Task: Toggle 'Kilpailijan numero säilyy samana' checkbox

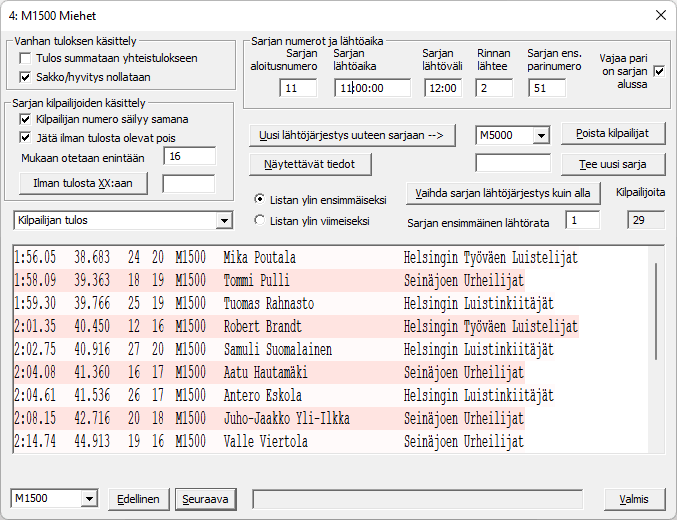Action: (26, 119)
